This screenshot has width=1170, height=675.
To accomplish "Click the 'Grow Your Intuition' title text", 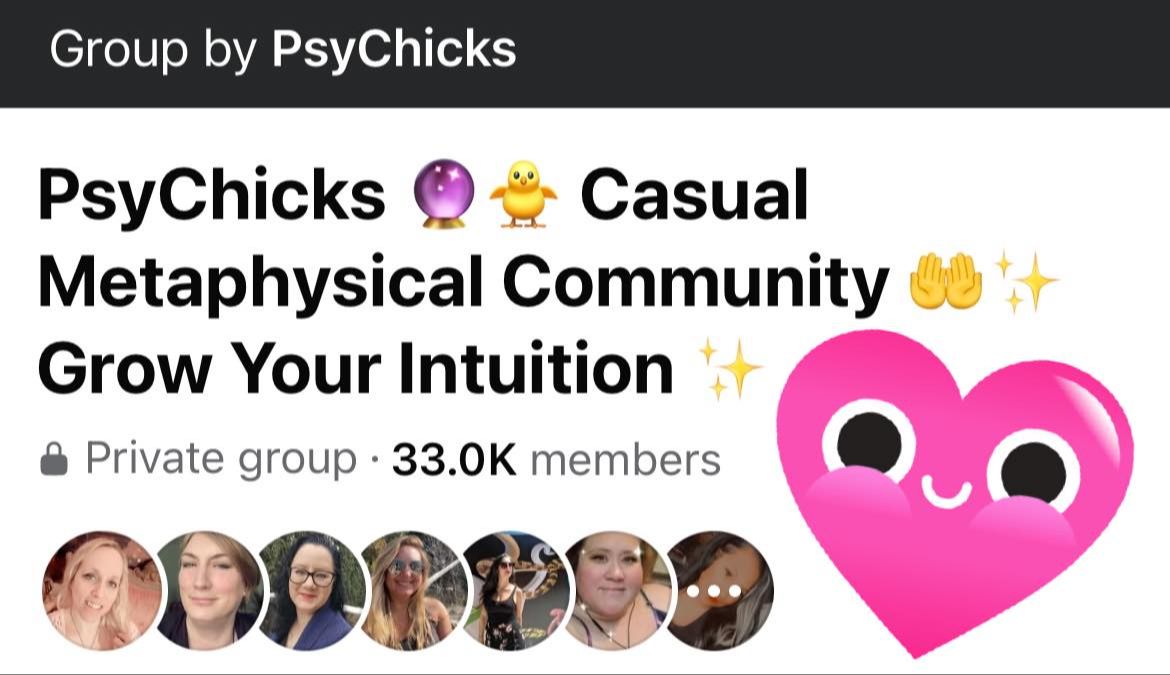I will point(356,368).
